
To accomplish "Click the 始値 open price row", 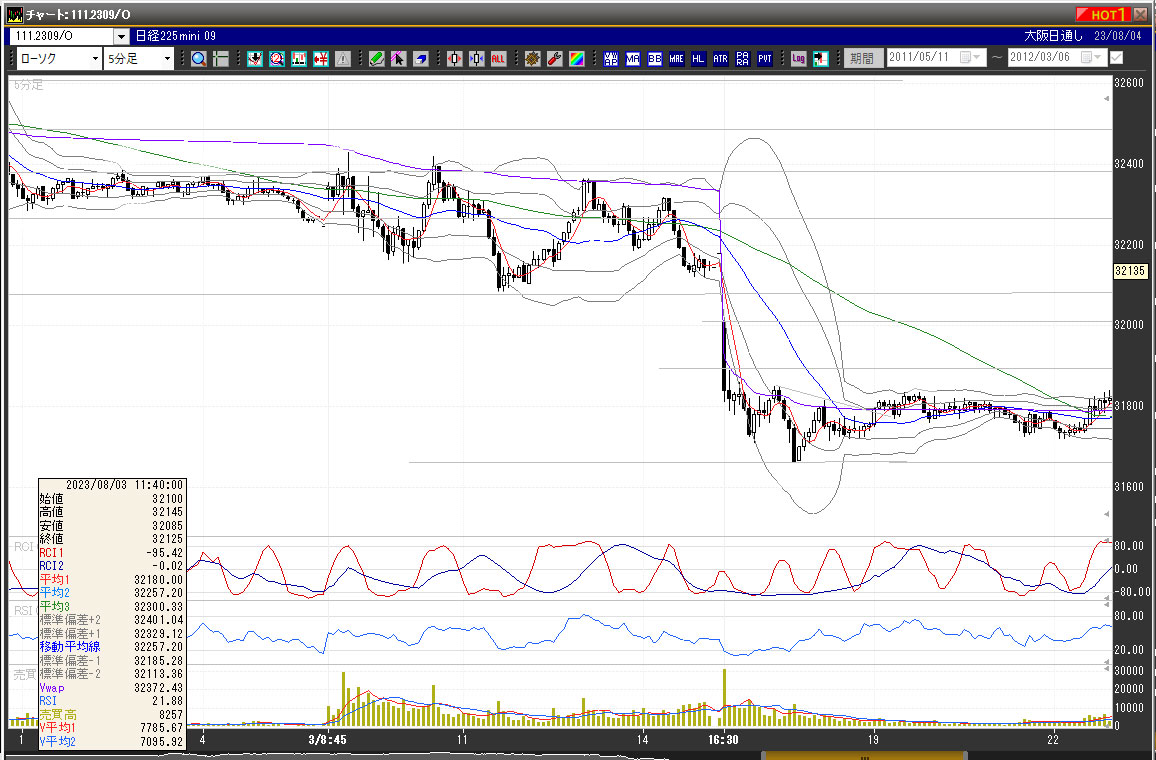I will tap(111, 499).
